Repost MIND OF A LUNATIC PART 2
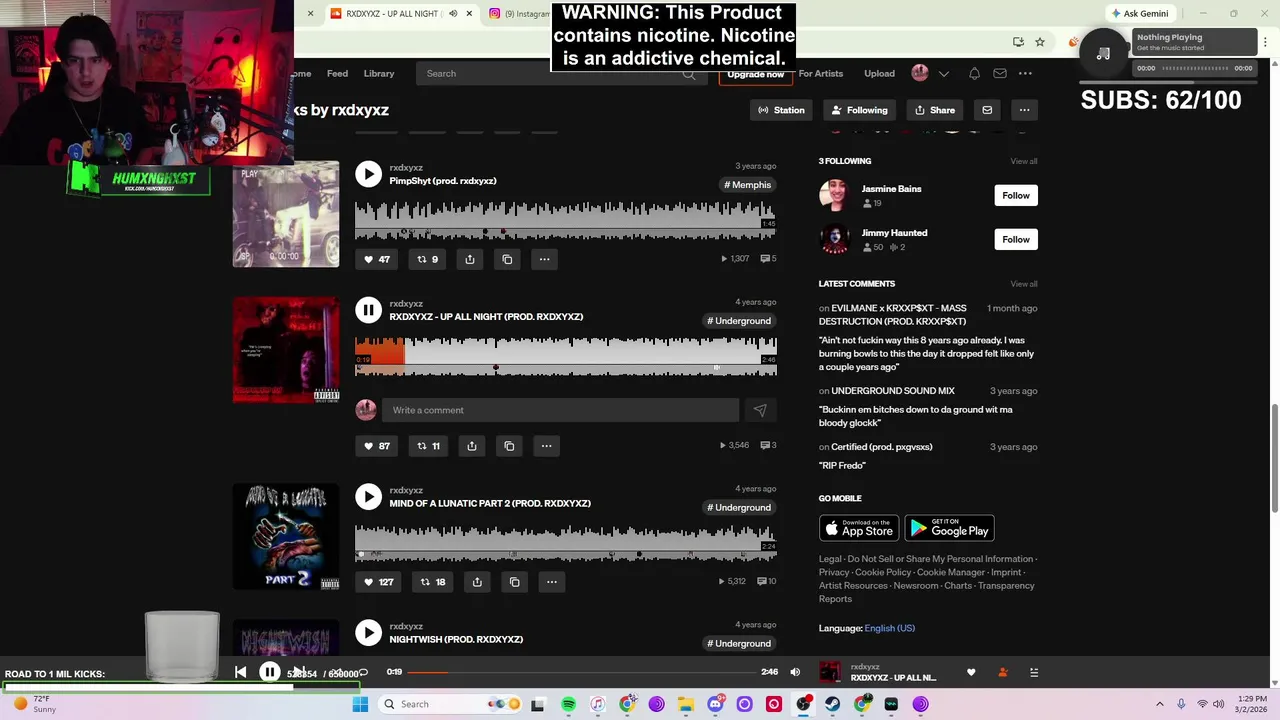Viewport: 1280px width, 720px height. point(432,582)
